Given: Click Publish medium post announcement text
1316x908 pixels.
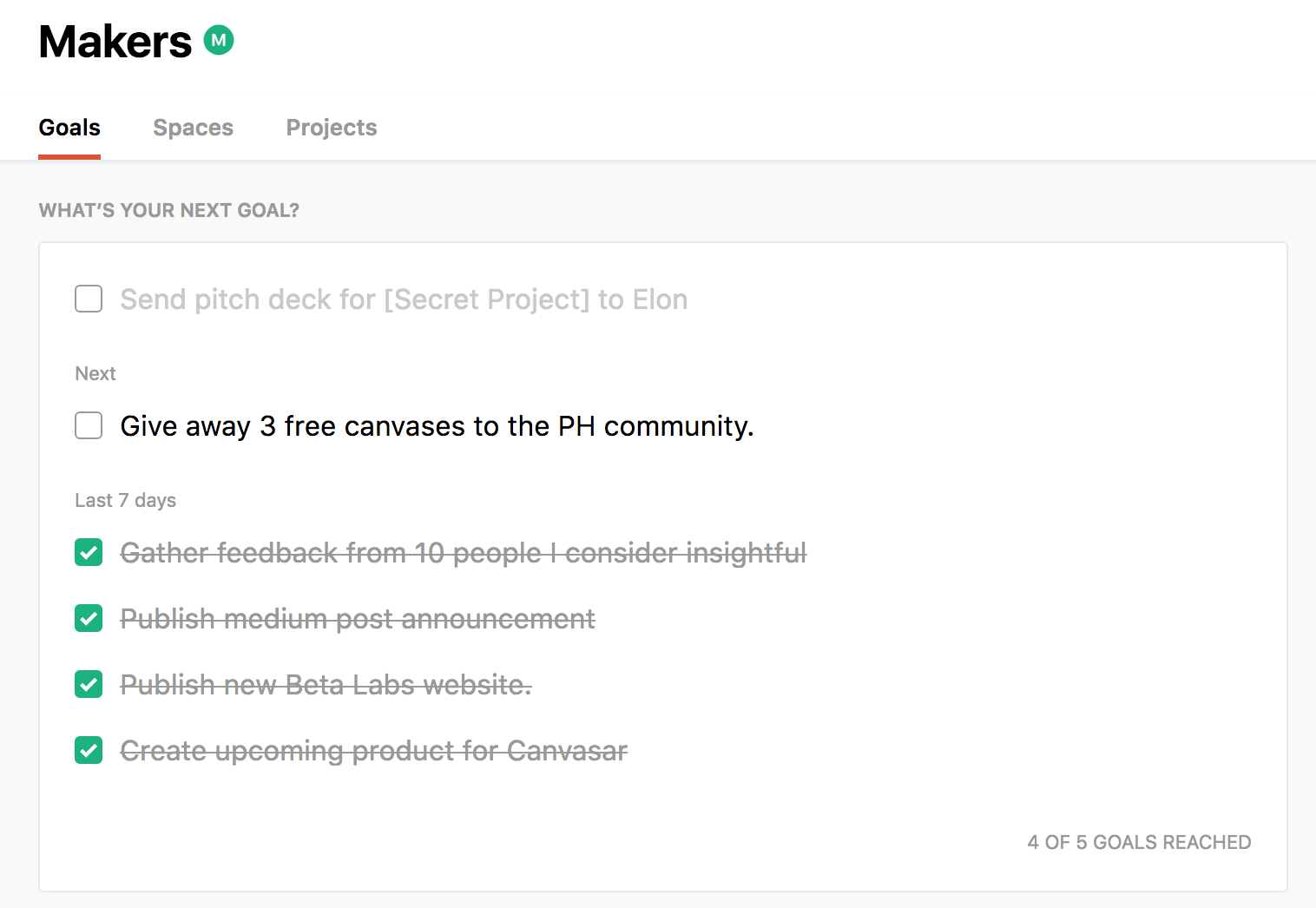Looking at the screenshot, I should tap(357, 619).
